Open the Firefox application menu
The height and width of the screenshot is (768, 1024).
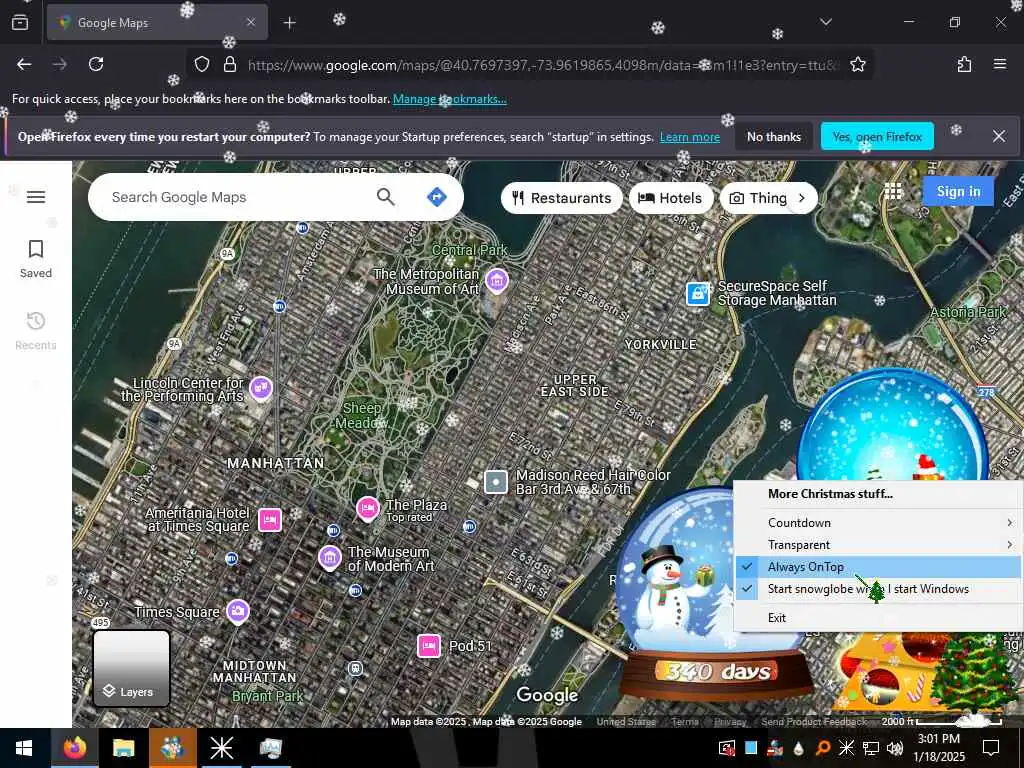1000,64
